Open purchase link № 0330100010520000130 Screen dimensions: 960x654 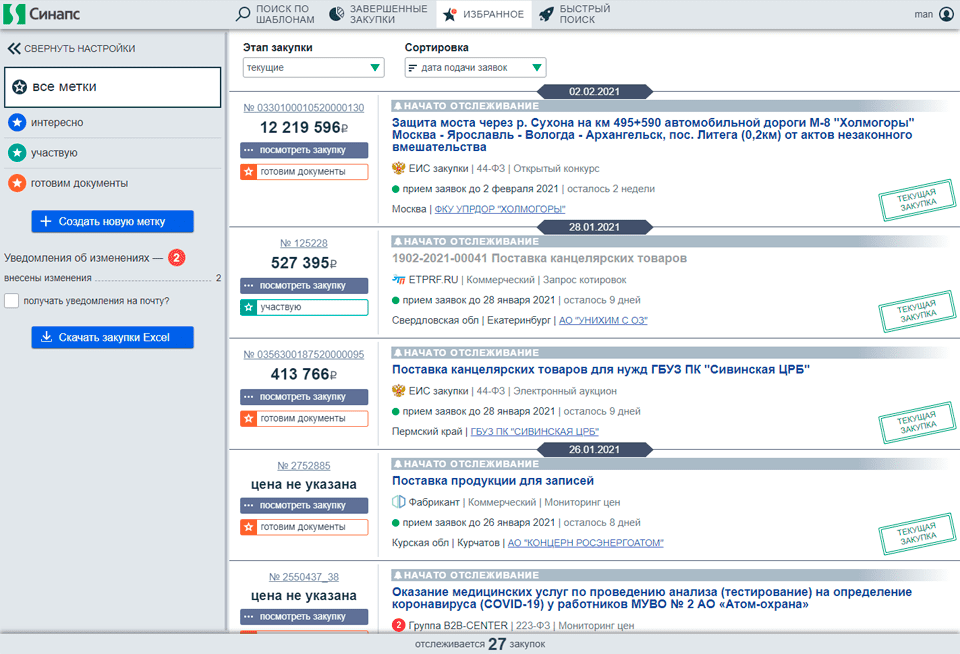click(x=304, y=108)
